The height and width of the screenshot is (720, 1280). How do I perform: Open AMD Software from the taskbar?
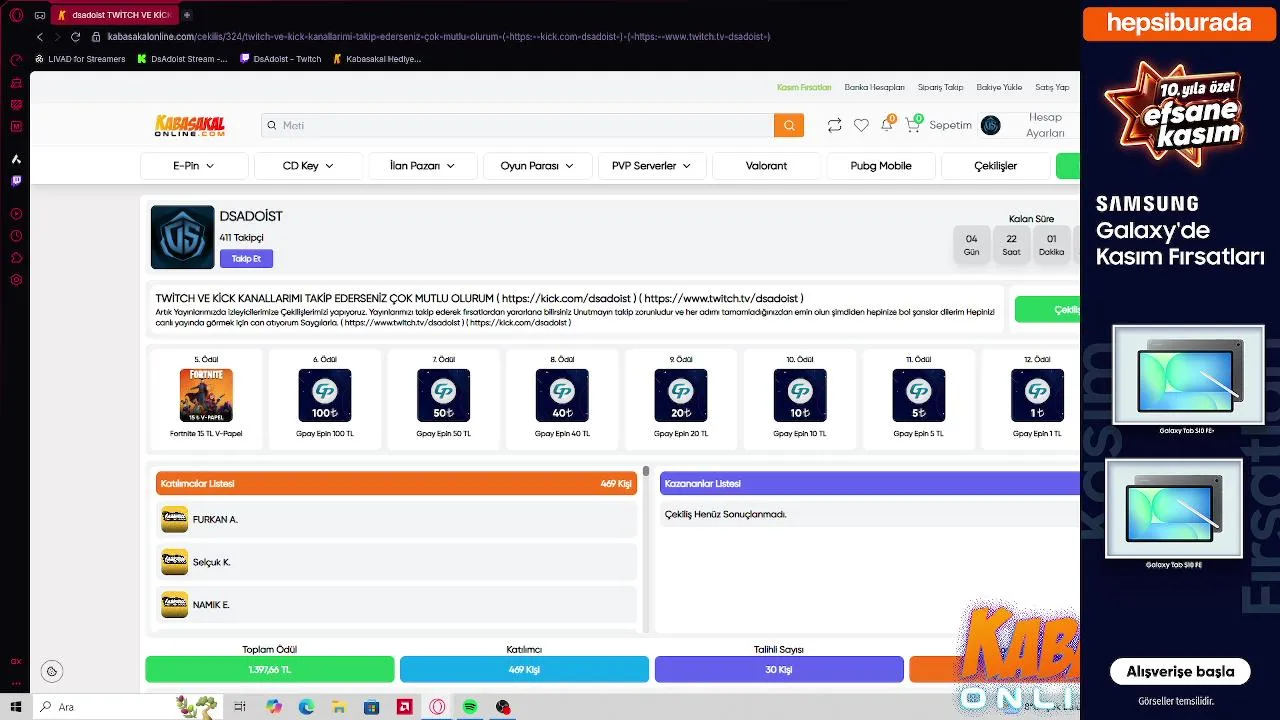(x=404, y=707)
